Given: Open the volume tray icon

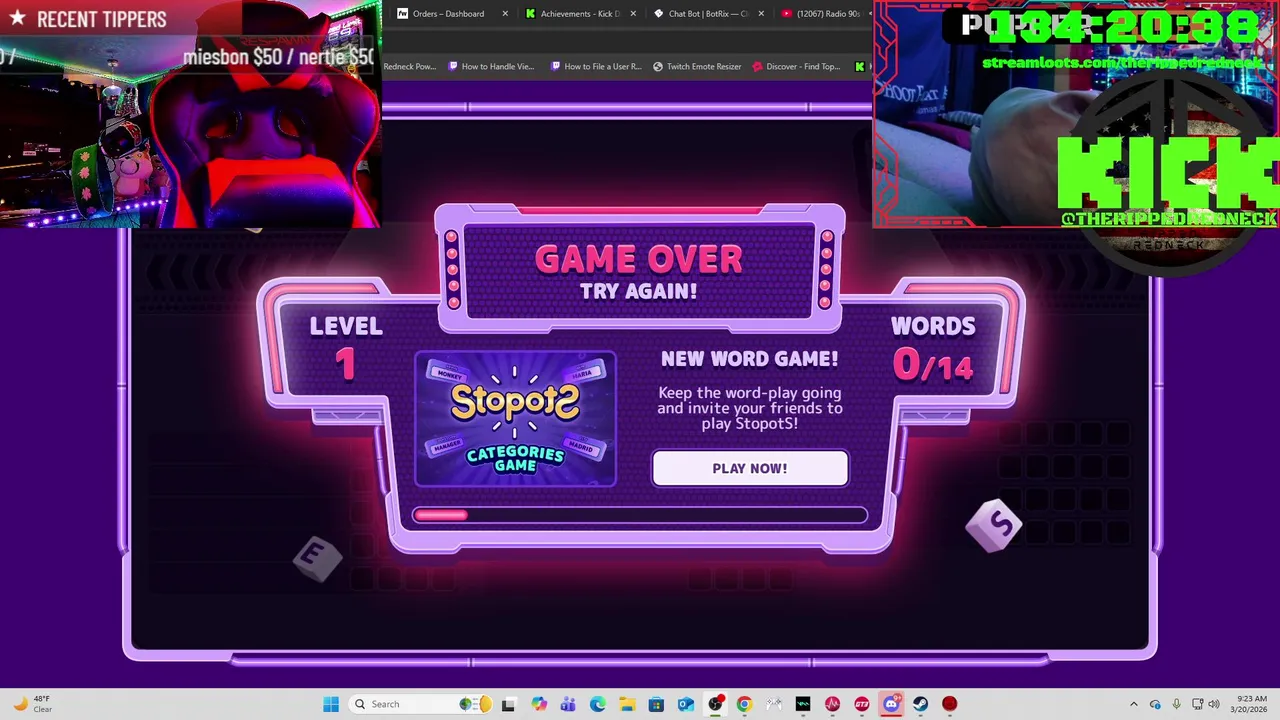Looking at the screenshot, I should (1214, 704).
